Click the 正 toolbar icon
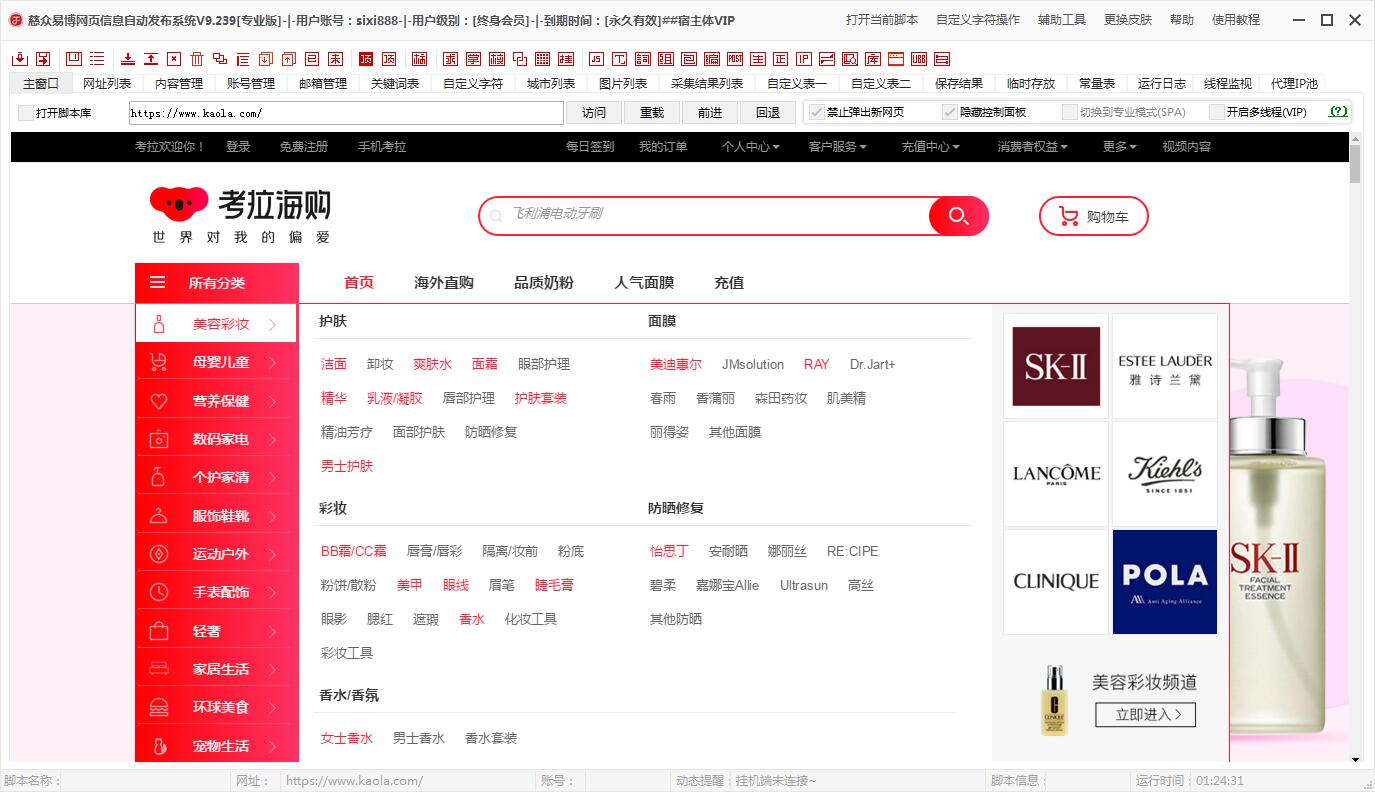Image resolution: width=1375 pixels, height=792 pixels. (780, 59)
